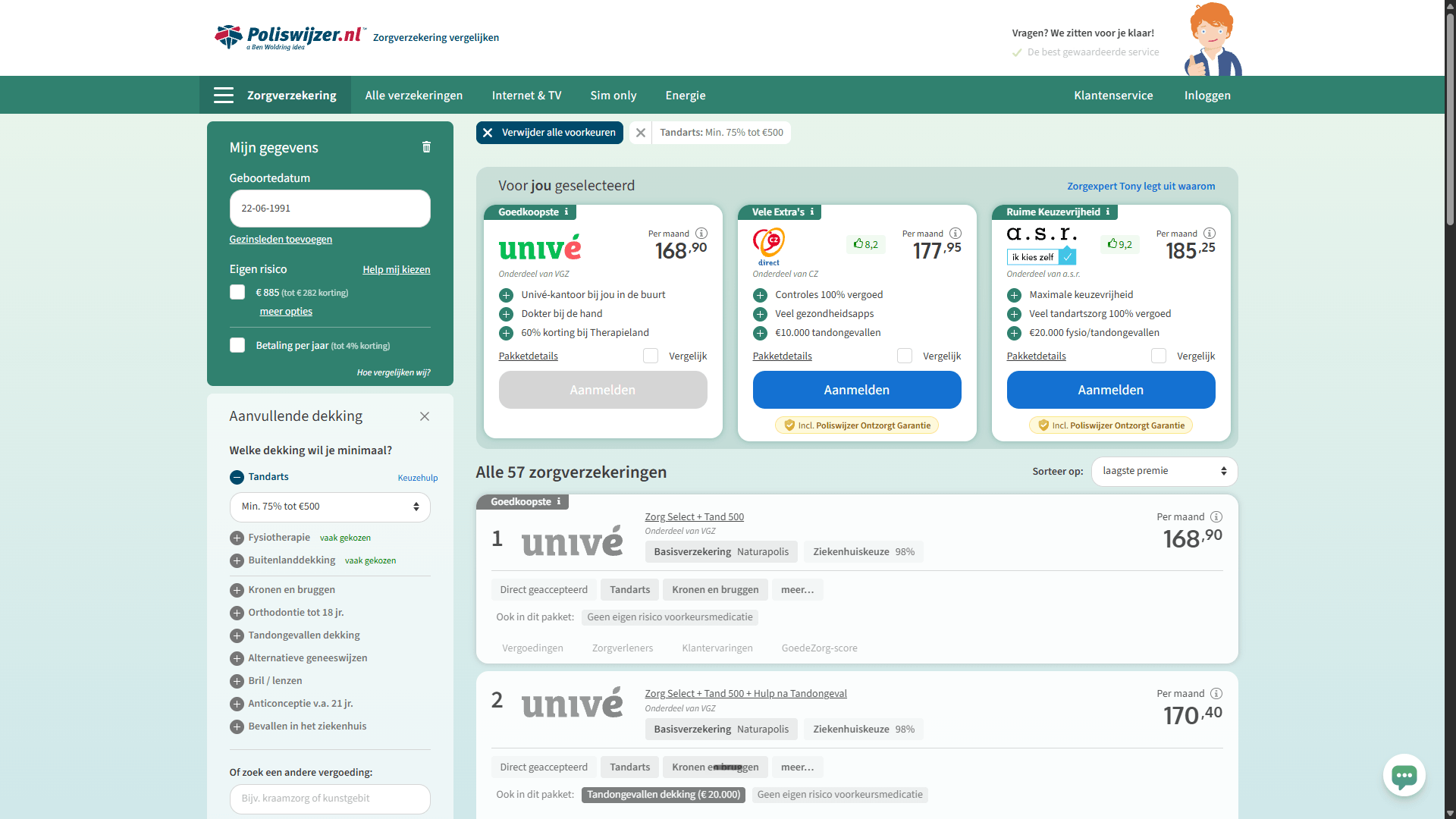
Task: Show info for a.s.r. Per maand price
Action: click(x=1210, y=234)
